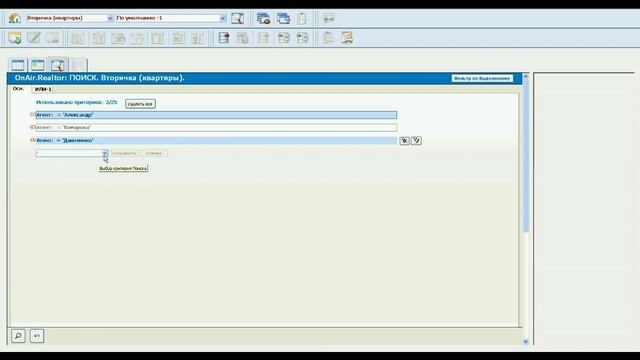Click the clipboard icon in the top toolbar row
This screenshot has width=640, height=360.
pos(302,18)
